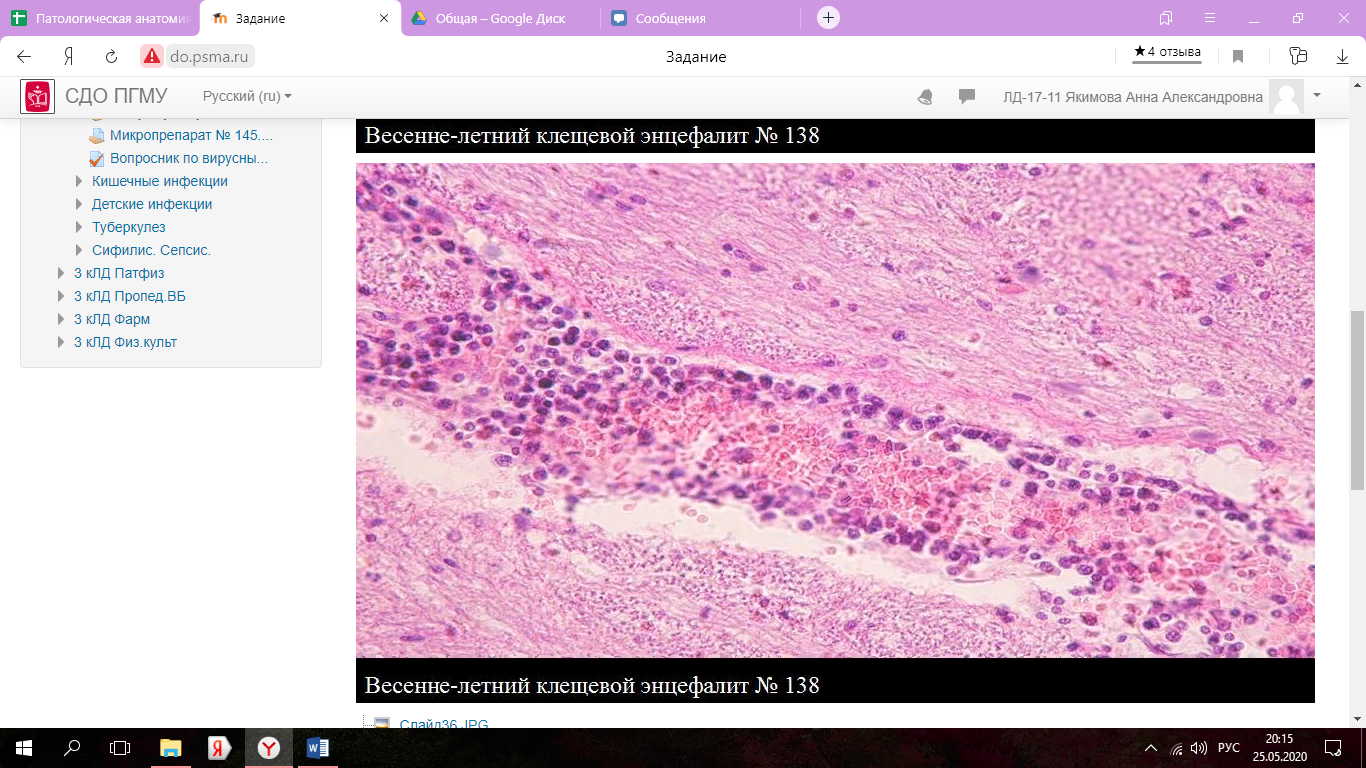Open Вопросник по вирусны... quiz
The width and height of the screenshot is (1366, 768).
[x=189, y=158]
